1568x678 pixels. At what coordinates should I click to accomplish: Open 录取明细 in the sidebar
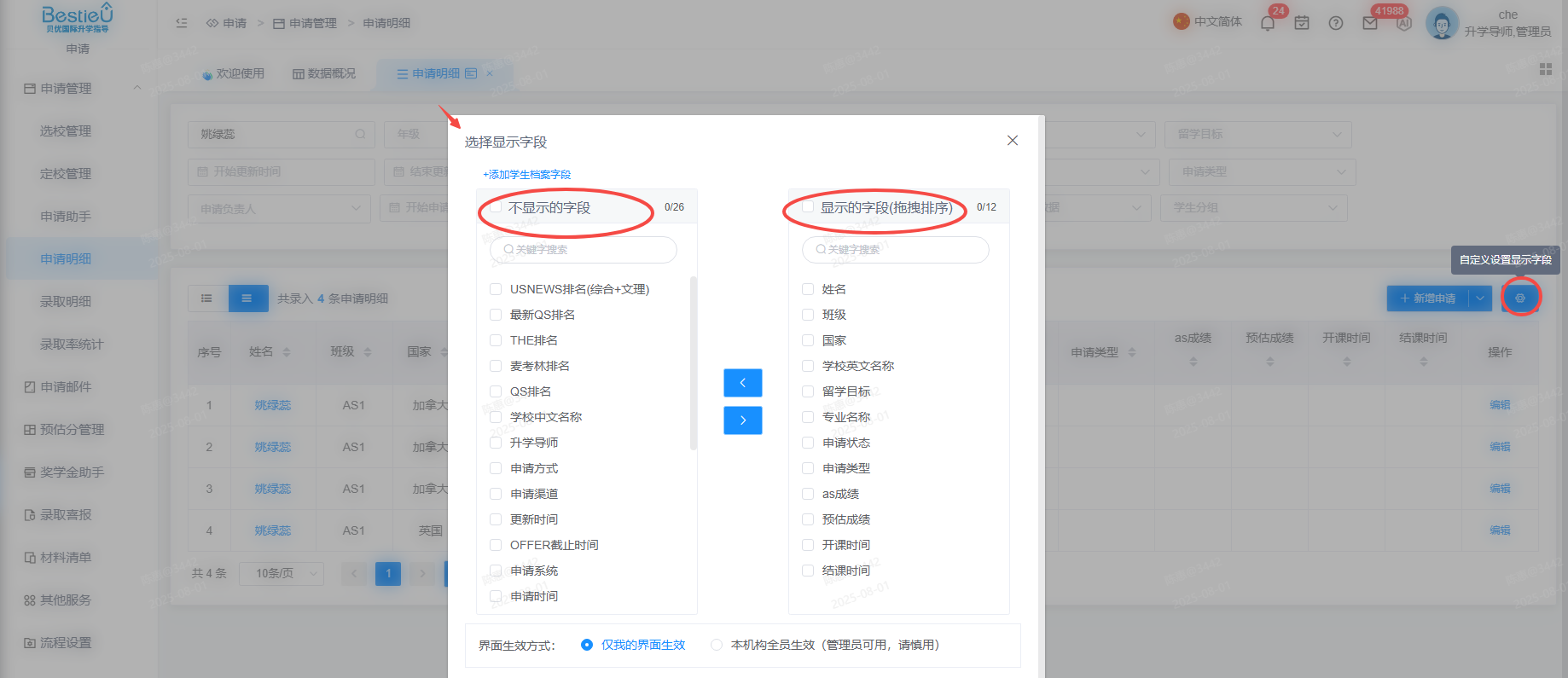(66, 301)
